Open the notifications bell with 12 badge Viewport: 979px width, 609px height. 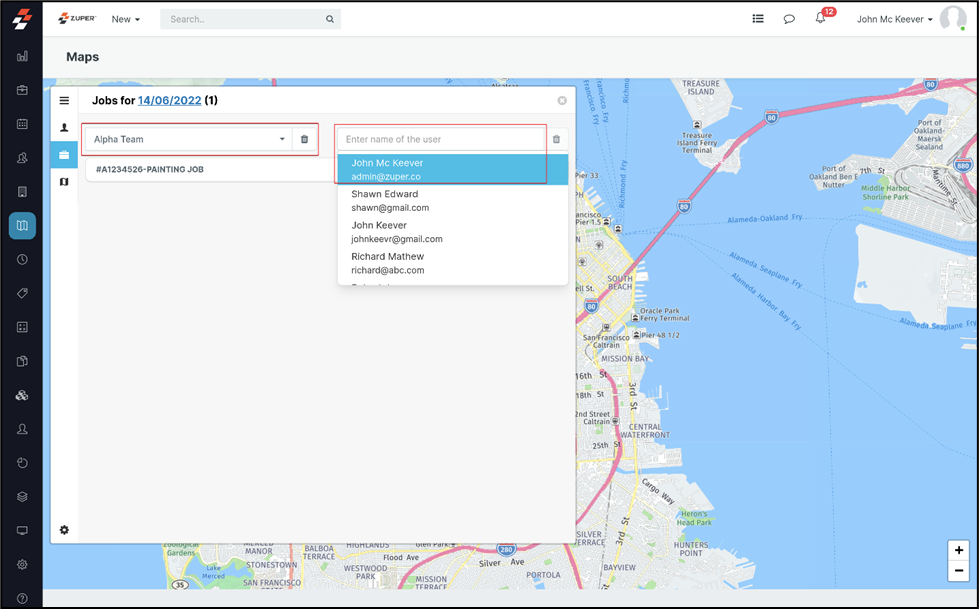(820, 19)
